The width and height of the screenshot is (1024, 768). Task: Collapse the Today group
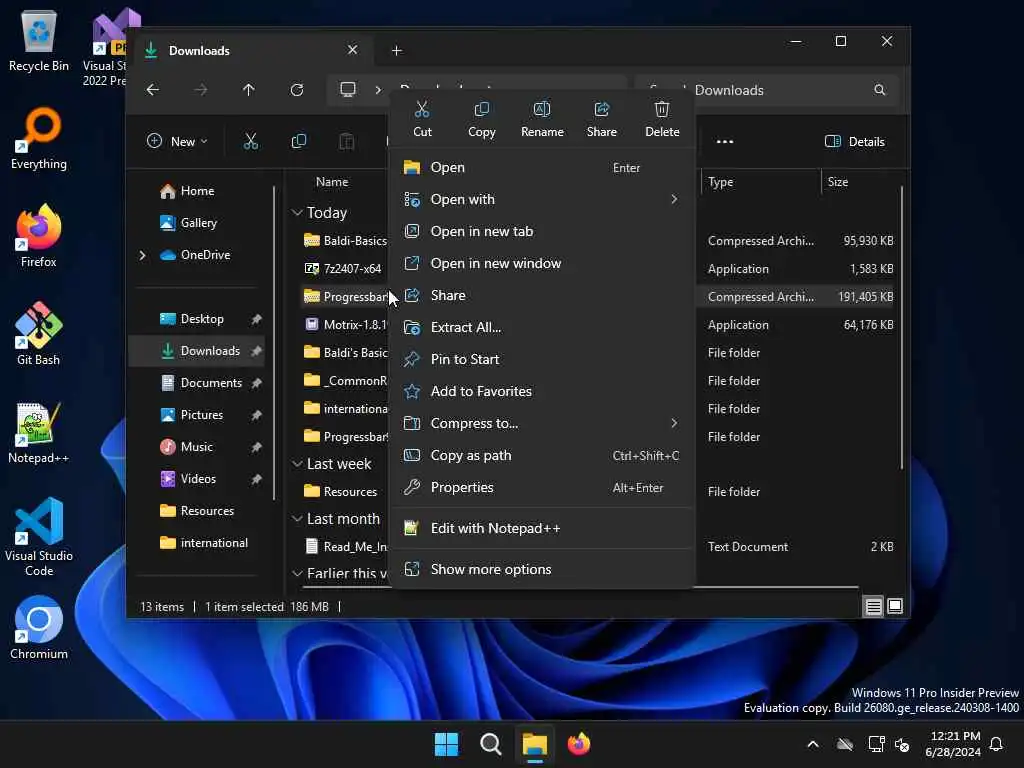click(x=297, y=213)
